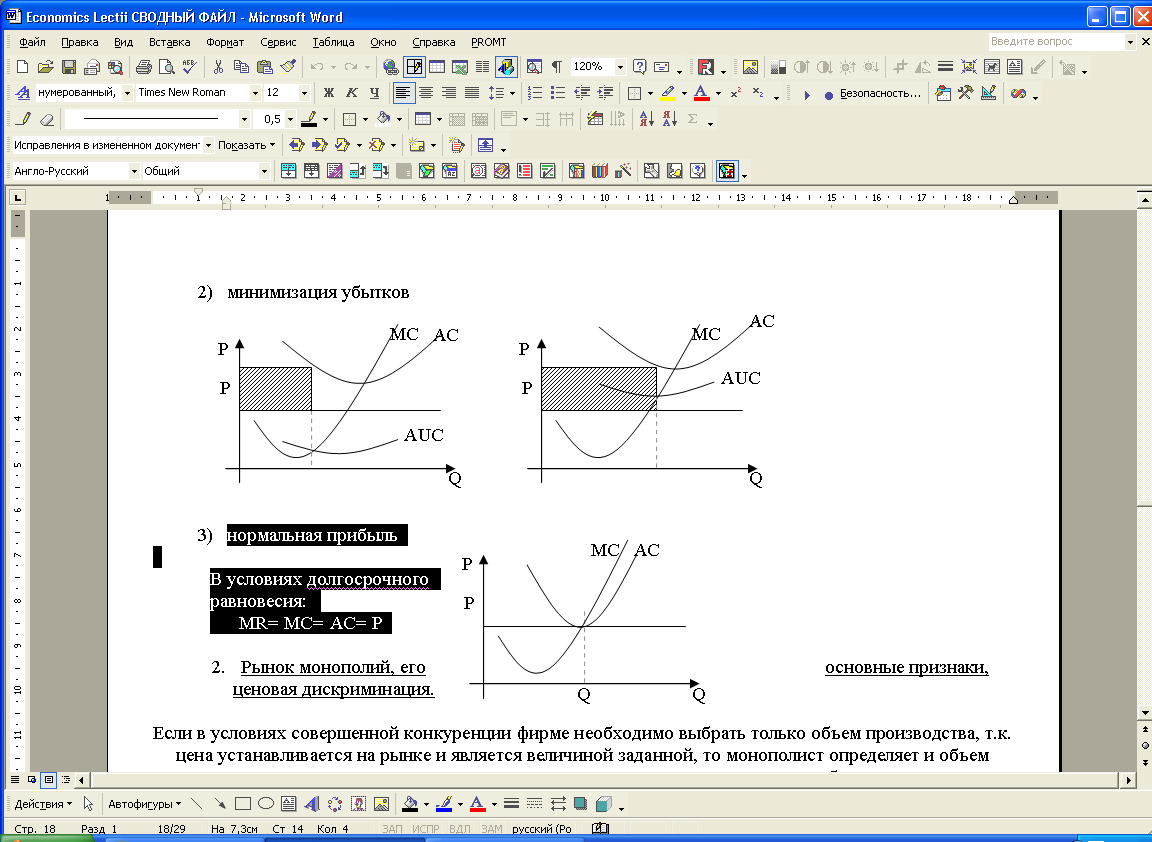The width and height of the screenshot is (1152, 842).
Task: Open Действия drawing menu
Action: pos(43,804)
